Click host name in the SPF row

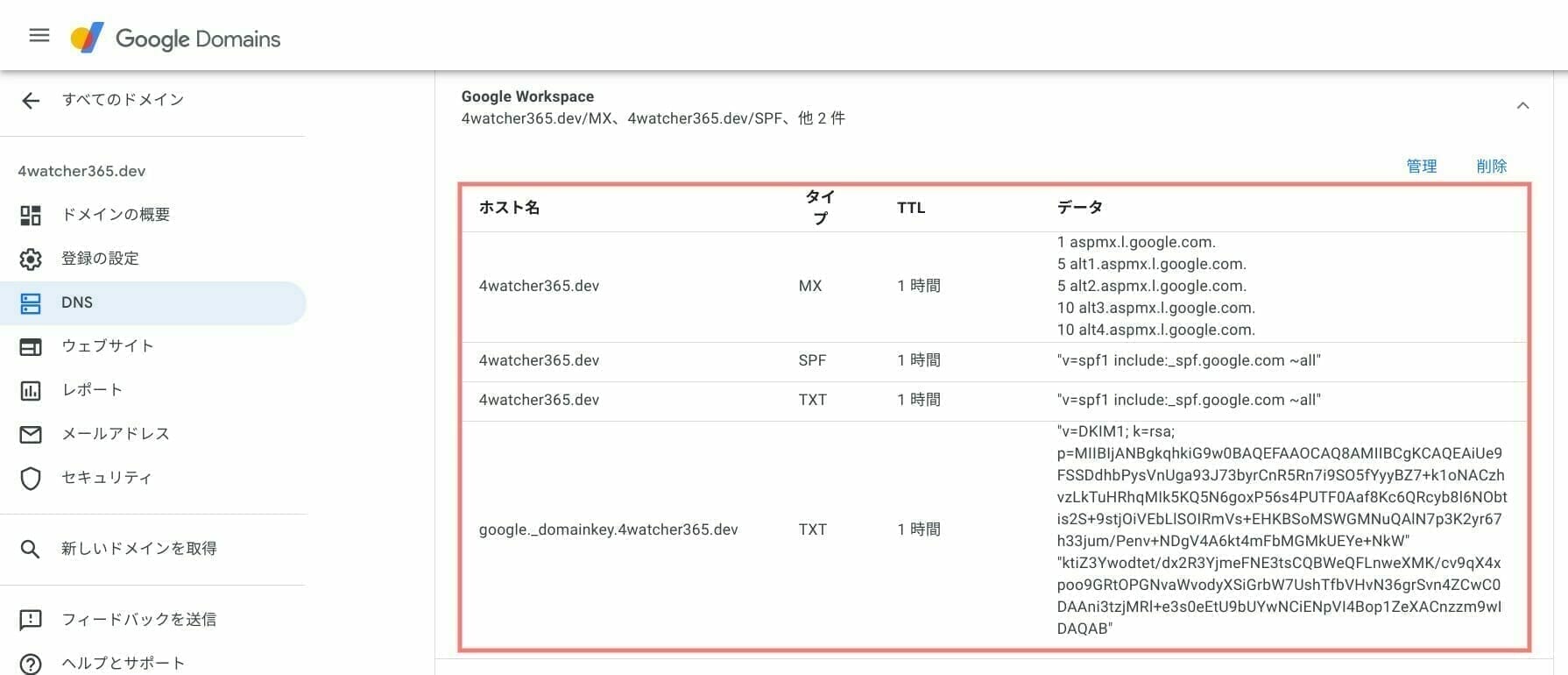click(539, 360)
